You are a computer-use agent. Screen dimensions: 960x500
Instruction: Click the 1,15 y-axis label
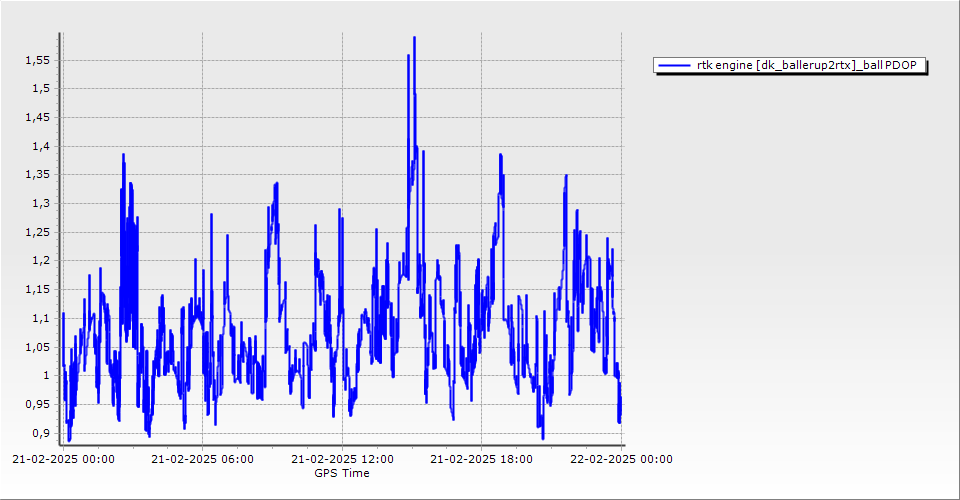37,289
